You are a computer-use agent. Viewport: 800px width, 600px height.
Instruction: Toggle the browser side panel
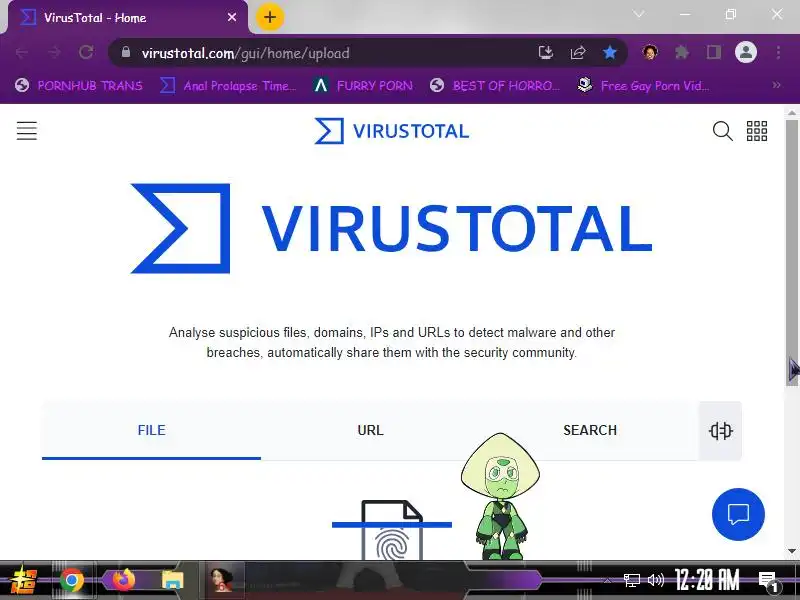pyautogui.click(x=714, y=53)
